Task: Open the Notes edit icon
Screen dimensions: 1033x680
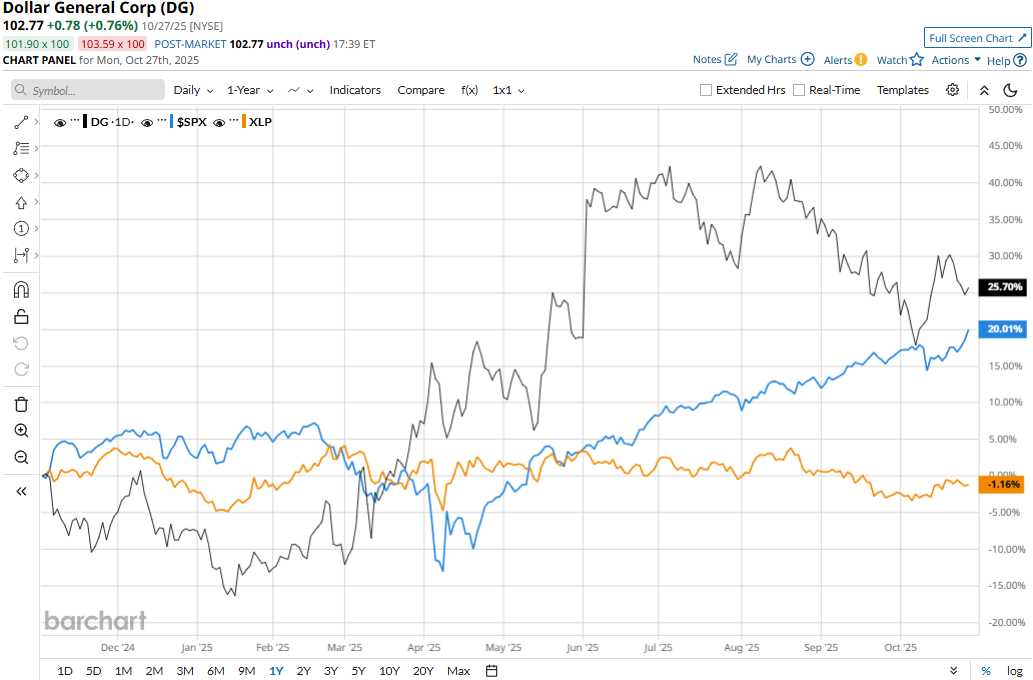Action: pos(731,59)
